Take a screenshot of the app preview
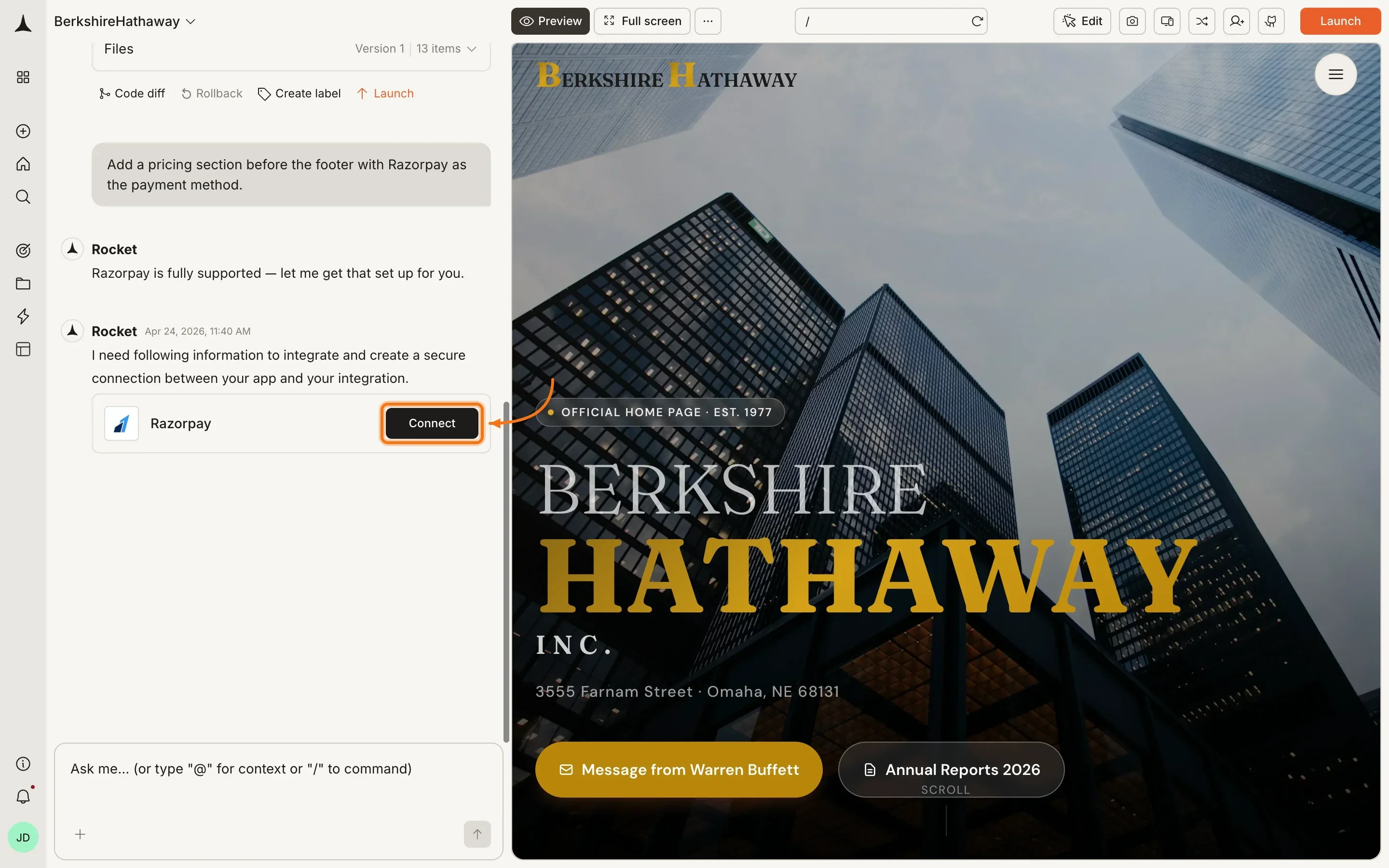The height and width of the screenshot is (868, 1389). click(x=1132, y=21)
